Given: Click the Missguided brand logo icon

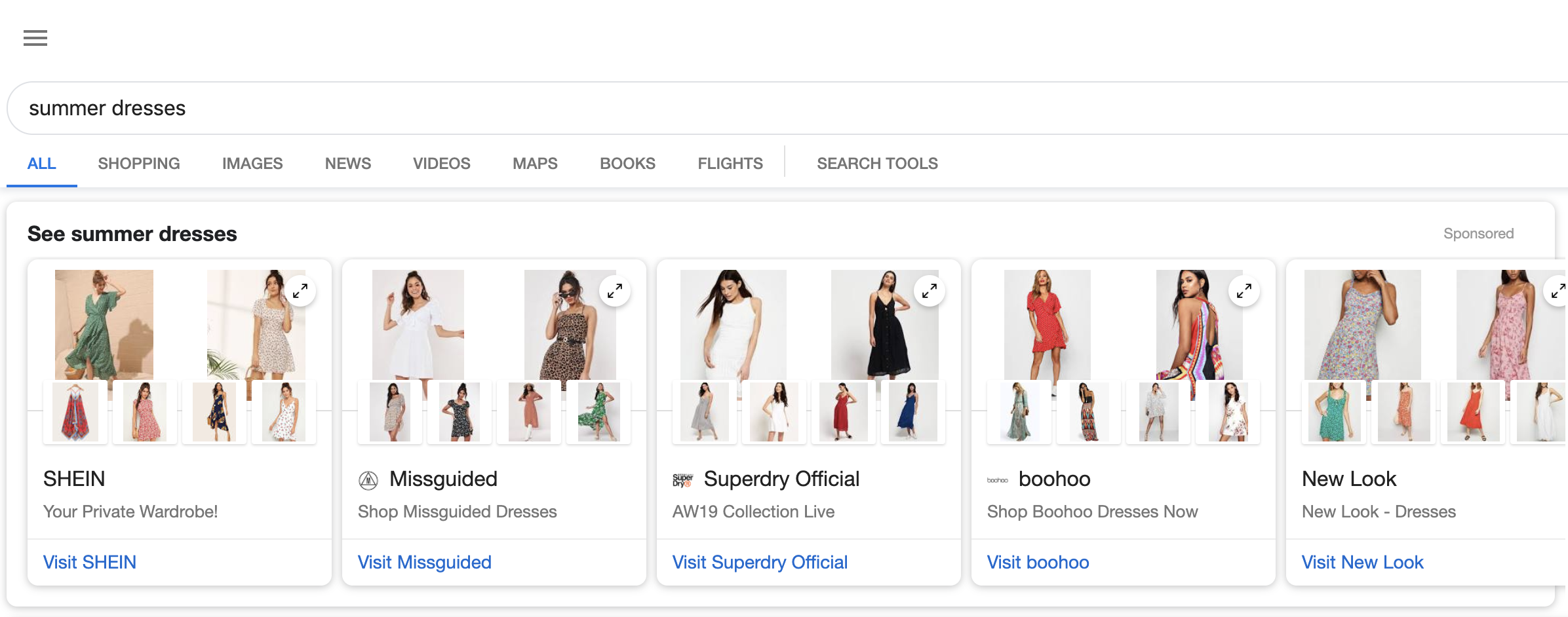Looking at the screenshot, I should click(368, 481).
